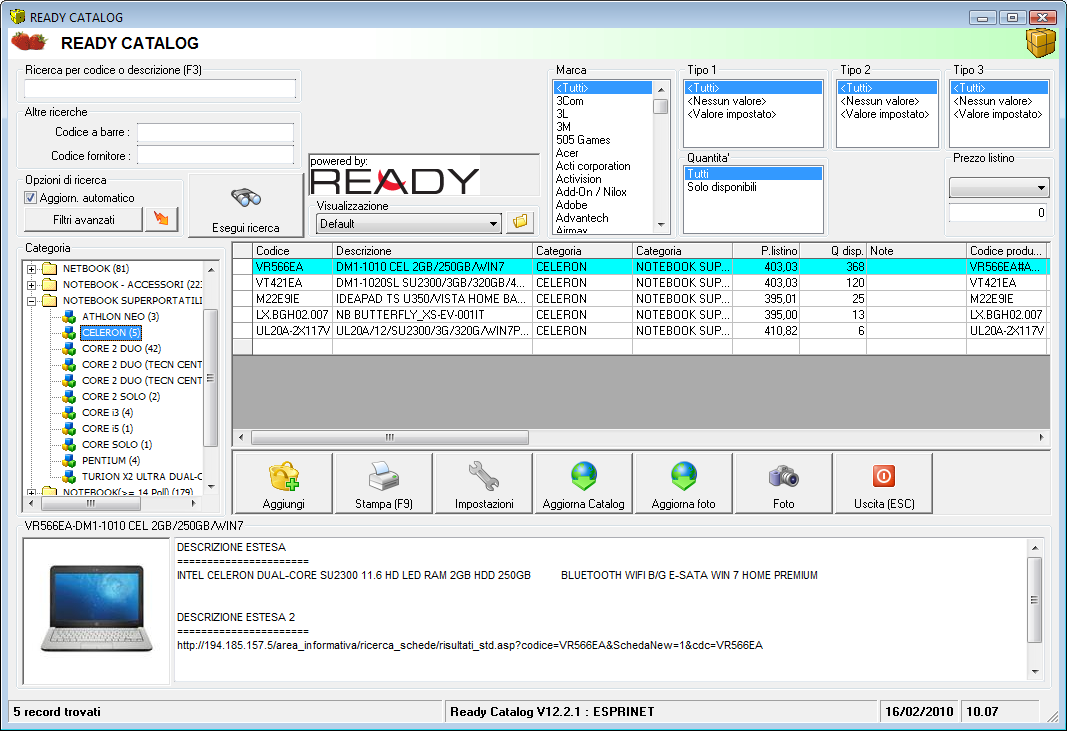
Task: Click the Aggiorna foto globe icon
Action: pos(684,476)
